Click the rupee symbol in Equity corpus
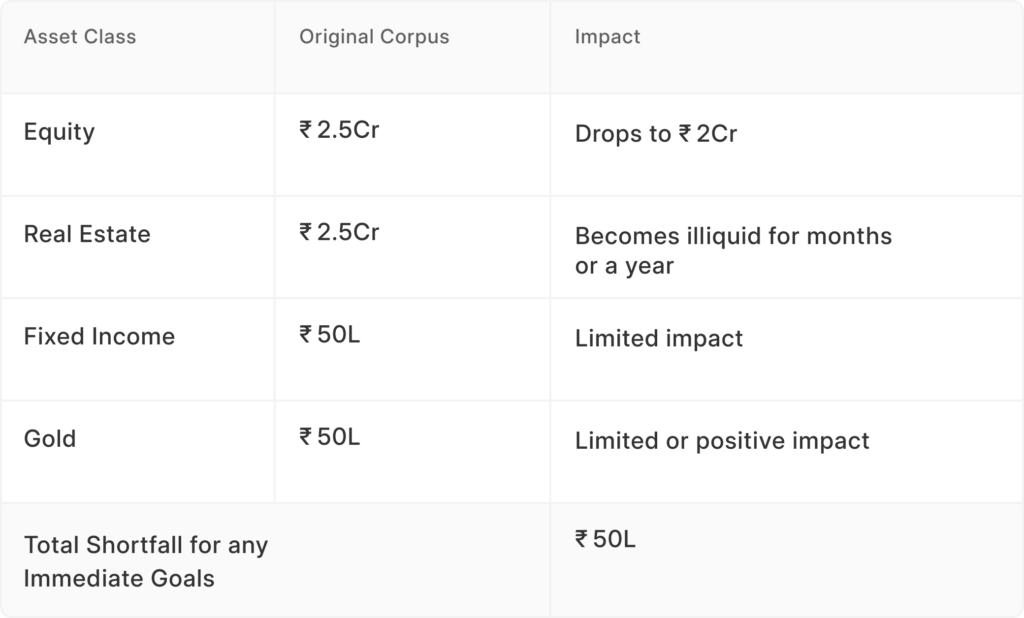 305,129
